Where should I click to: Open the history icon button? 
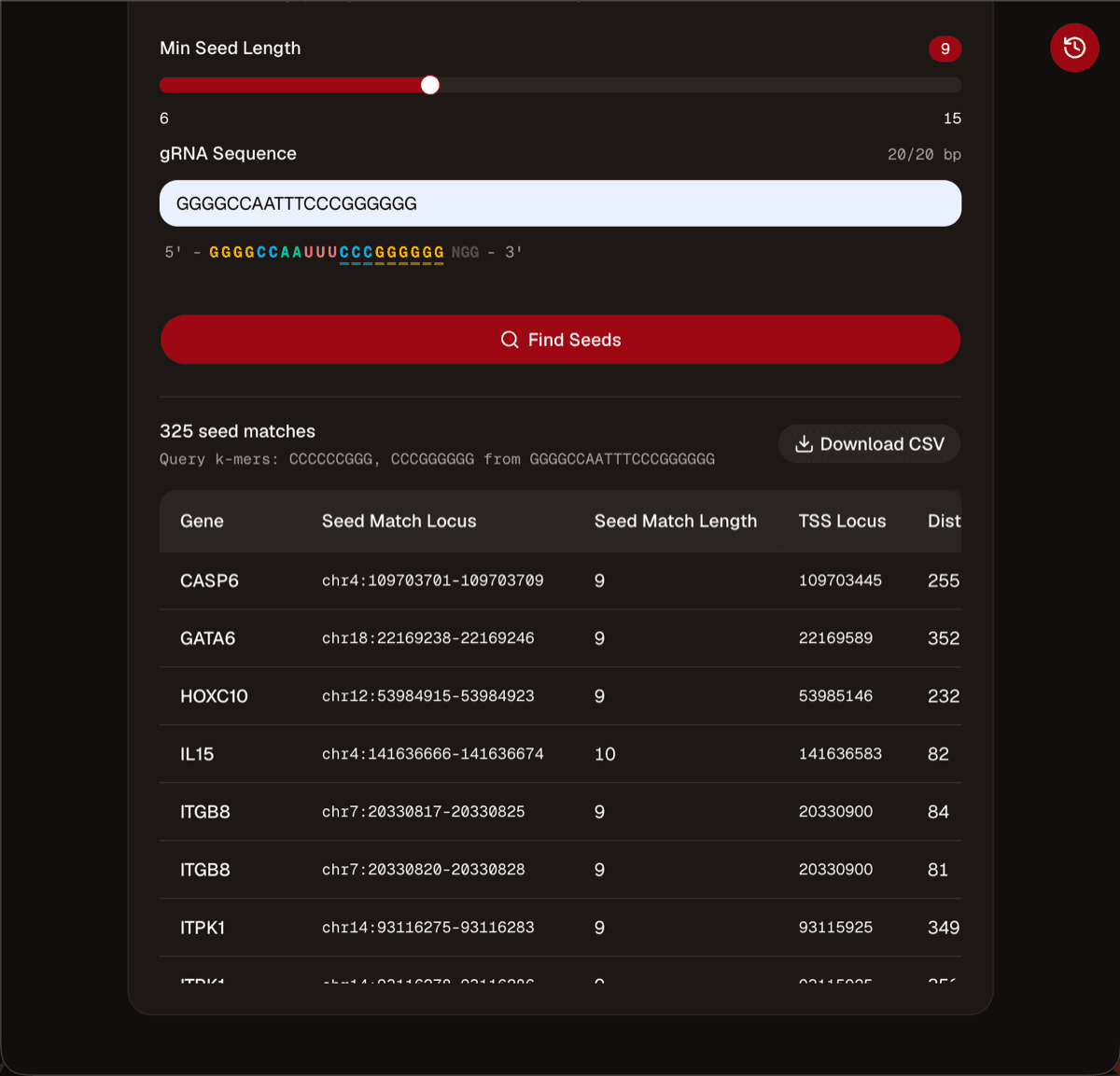(1074, 48)
